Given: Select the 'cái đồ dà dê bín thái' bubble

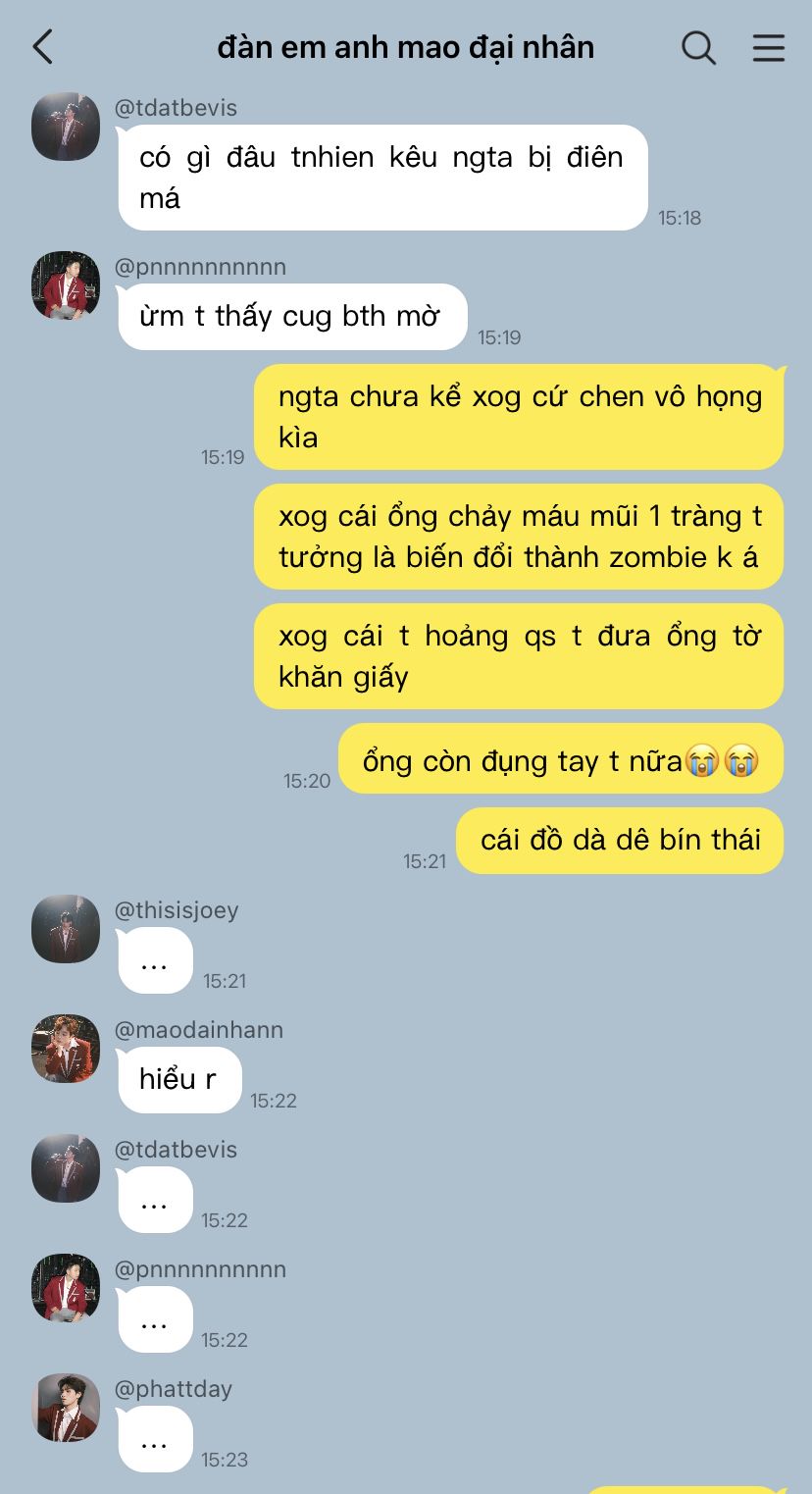Looking at the screenshot, I should (x=620, y=841).
